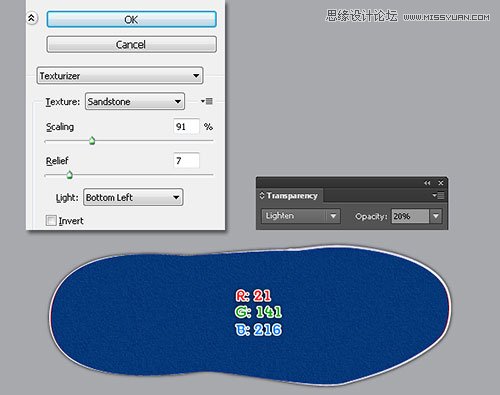Click the OK button in Texturizer dialog
The width and height of the screenshot is (500, 395).
click(x=131, y=19)
